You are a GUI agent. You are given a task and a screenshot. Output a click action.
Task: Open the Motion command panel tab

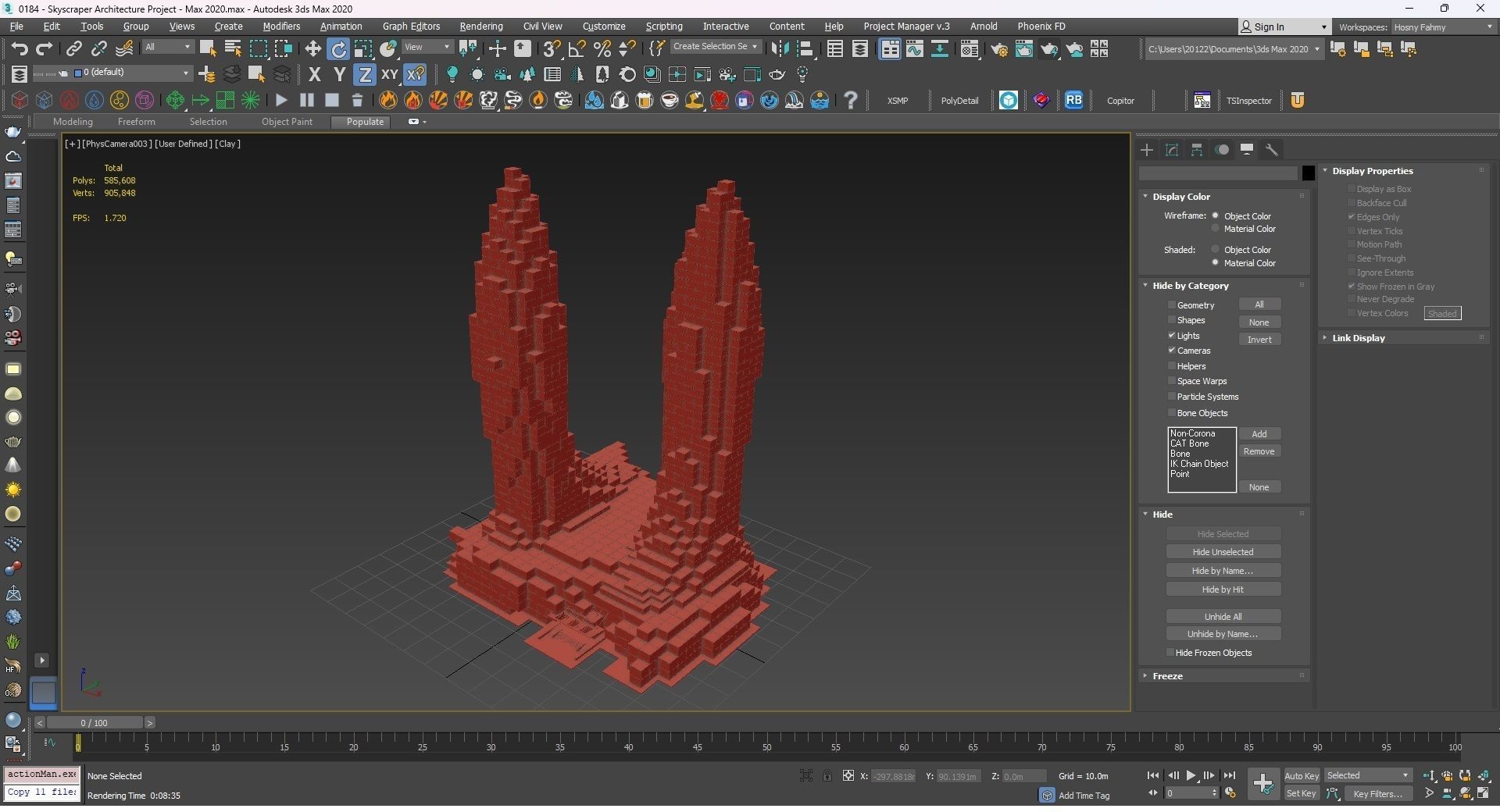pyautogui.click(x=1222, y=150)
